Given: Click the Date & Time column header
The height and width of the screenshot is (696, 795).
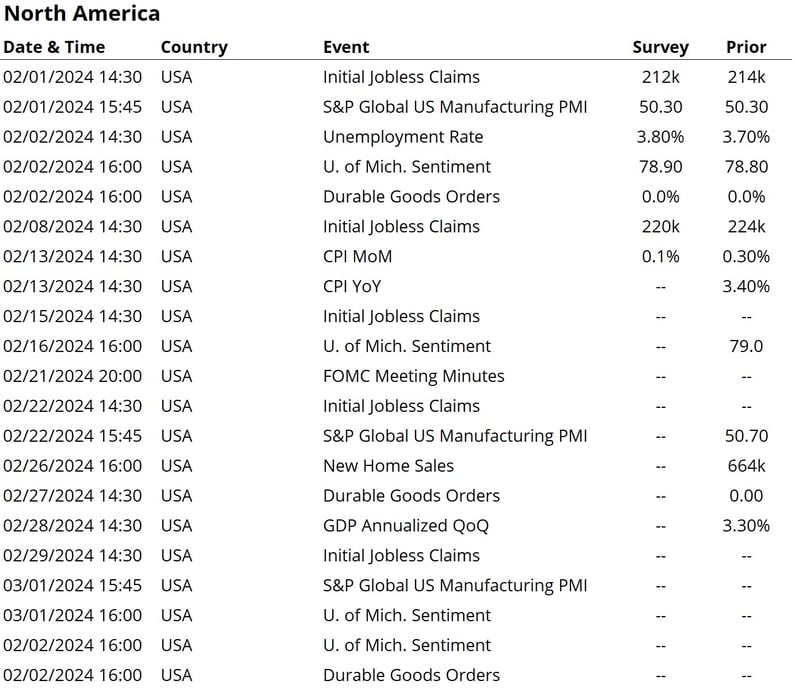Looking at the screenshot, I should 54,47.
